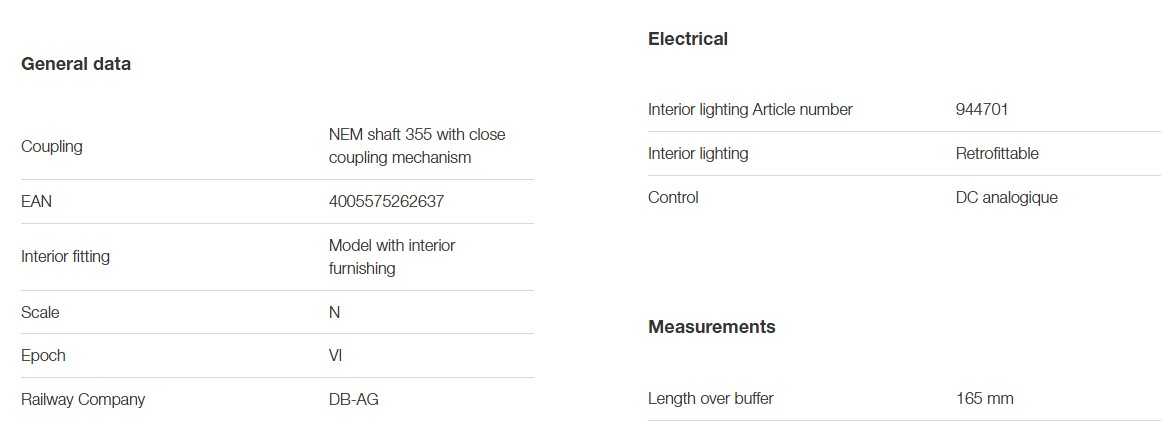
Task: Select the Interior lighting Article number label
Action: pos(750,110)
